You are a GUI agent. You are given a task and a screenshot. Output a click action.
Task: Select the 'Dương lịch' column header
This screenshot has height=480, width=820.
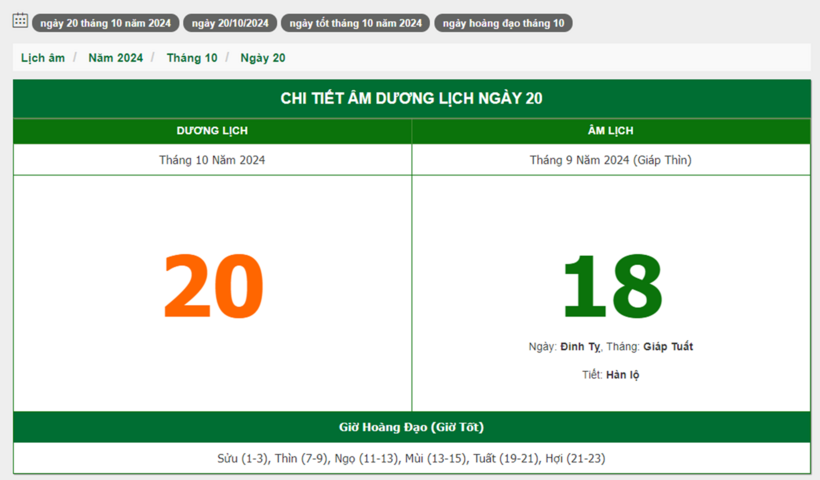coord(212,131)
